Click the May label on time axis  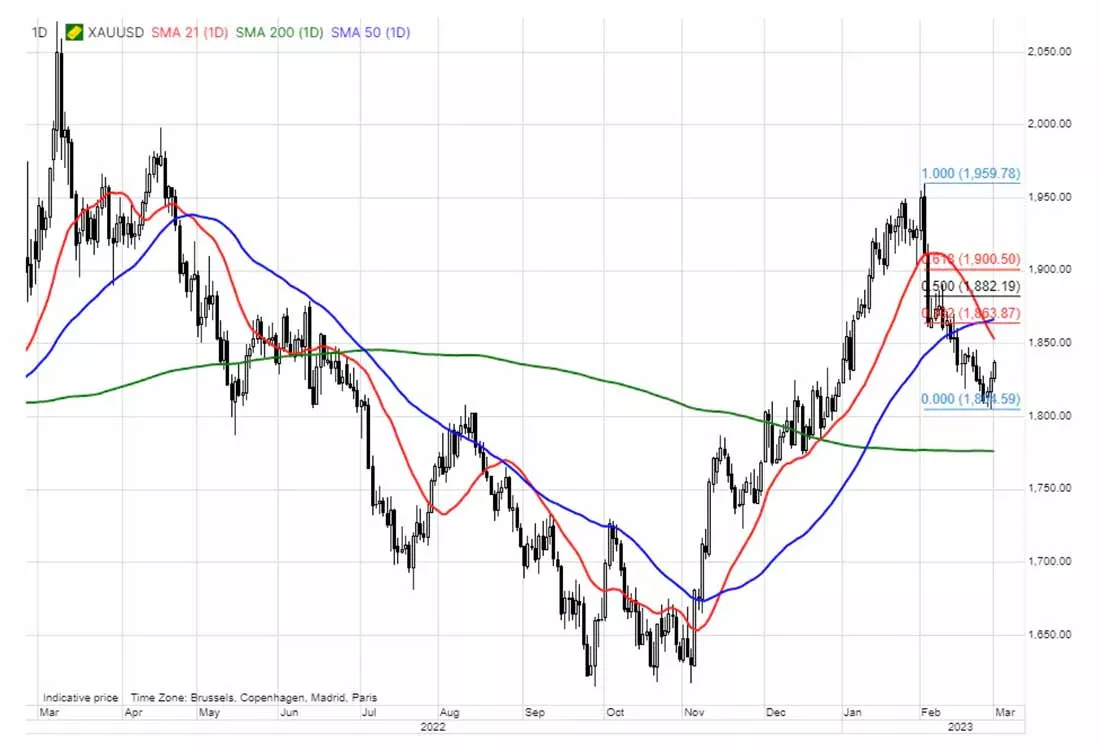(210, 712)
